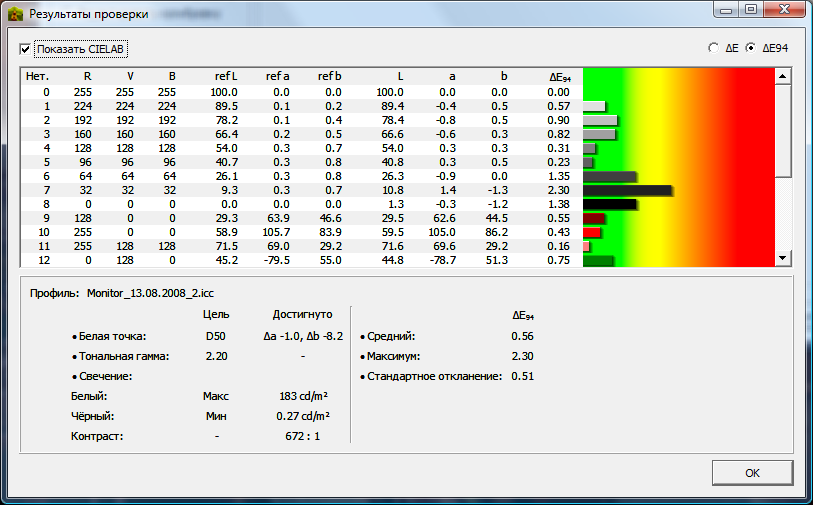Click the table scrollbar down arrow

point(783,259)
